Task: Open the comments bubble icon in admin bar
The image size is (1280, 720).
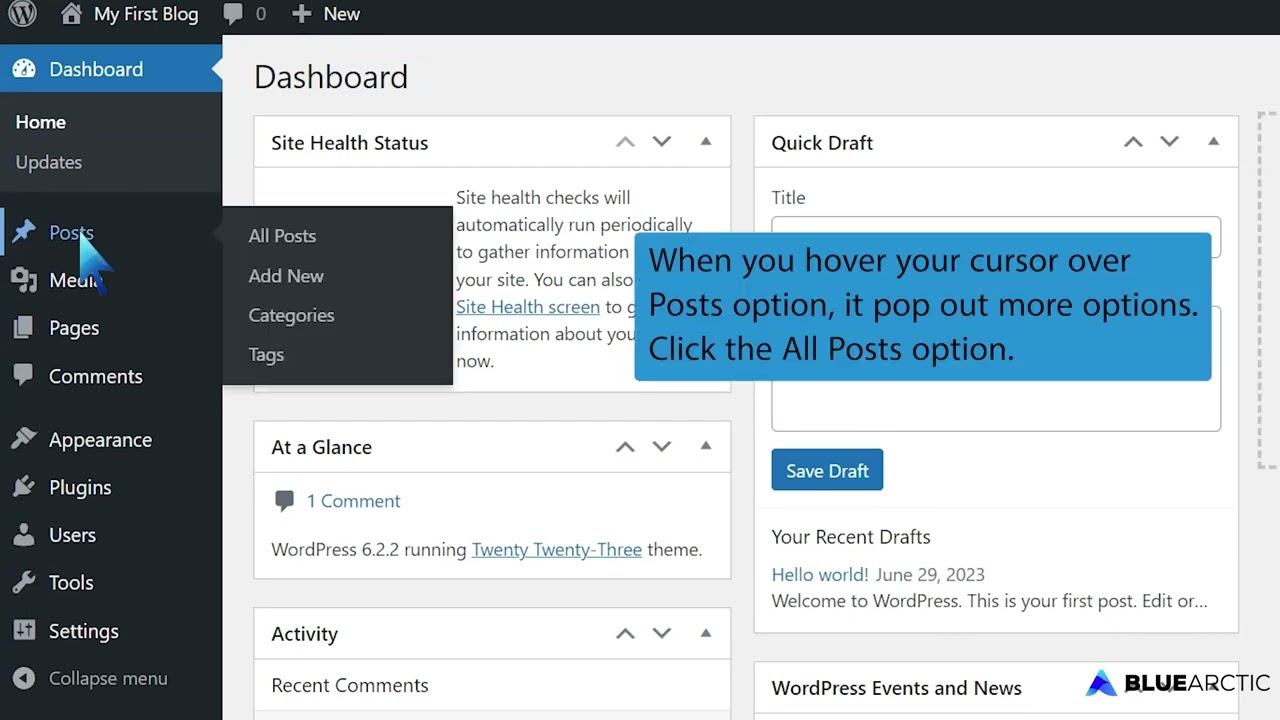Action: [x=233, y=15]
